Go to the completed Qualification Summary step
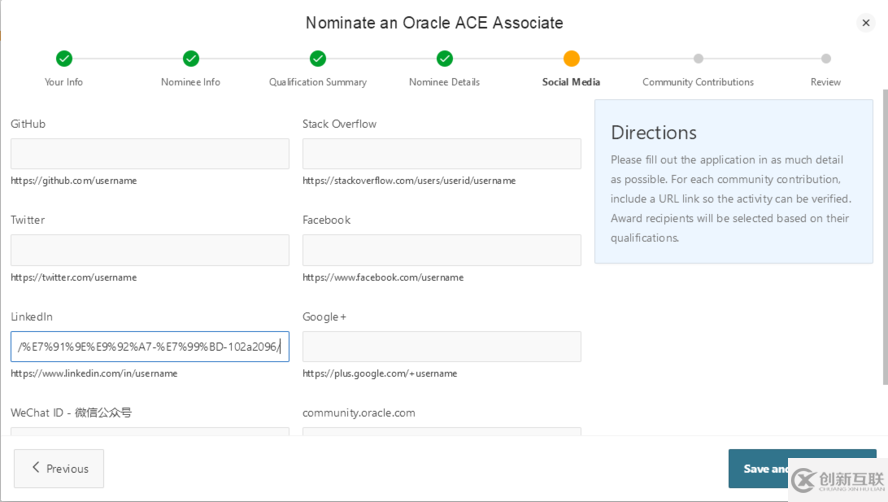 [x=318, y=58]
